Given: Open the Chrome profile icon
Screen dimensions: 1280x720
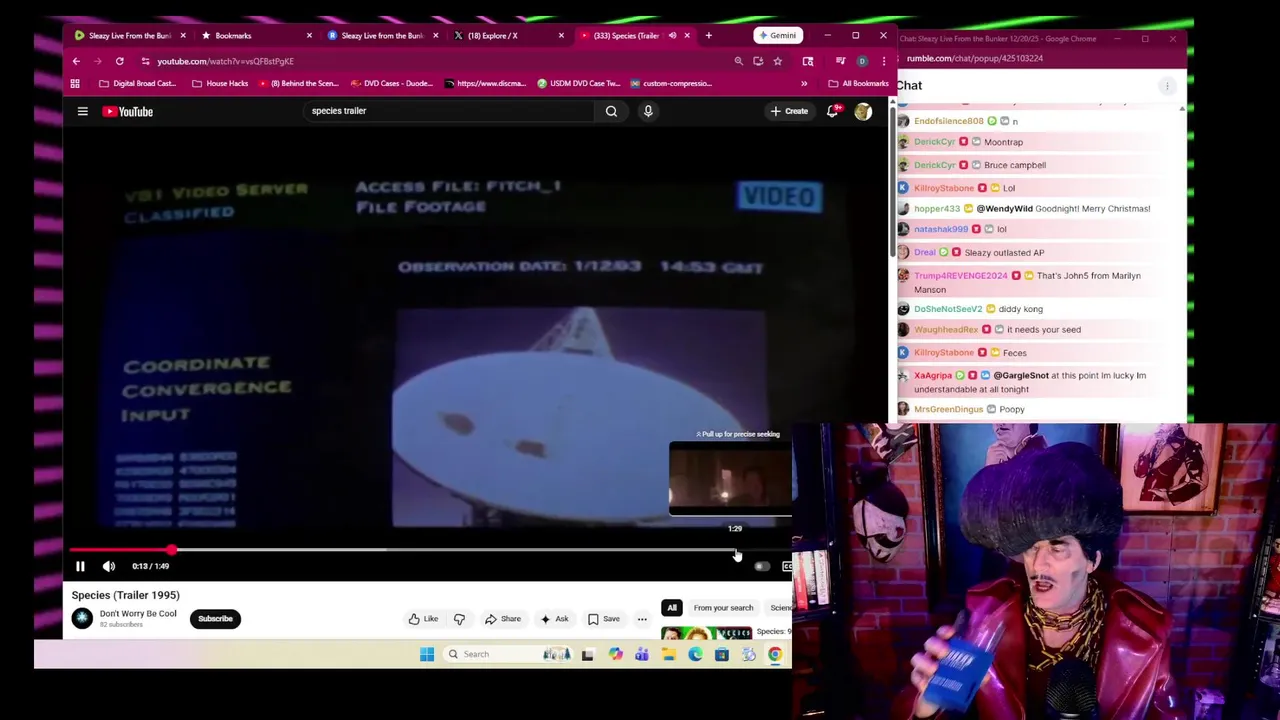Looking at the screenshot, I should [862, 61].
